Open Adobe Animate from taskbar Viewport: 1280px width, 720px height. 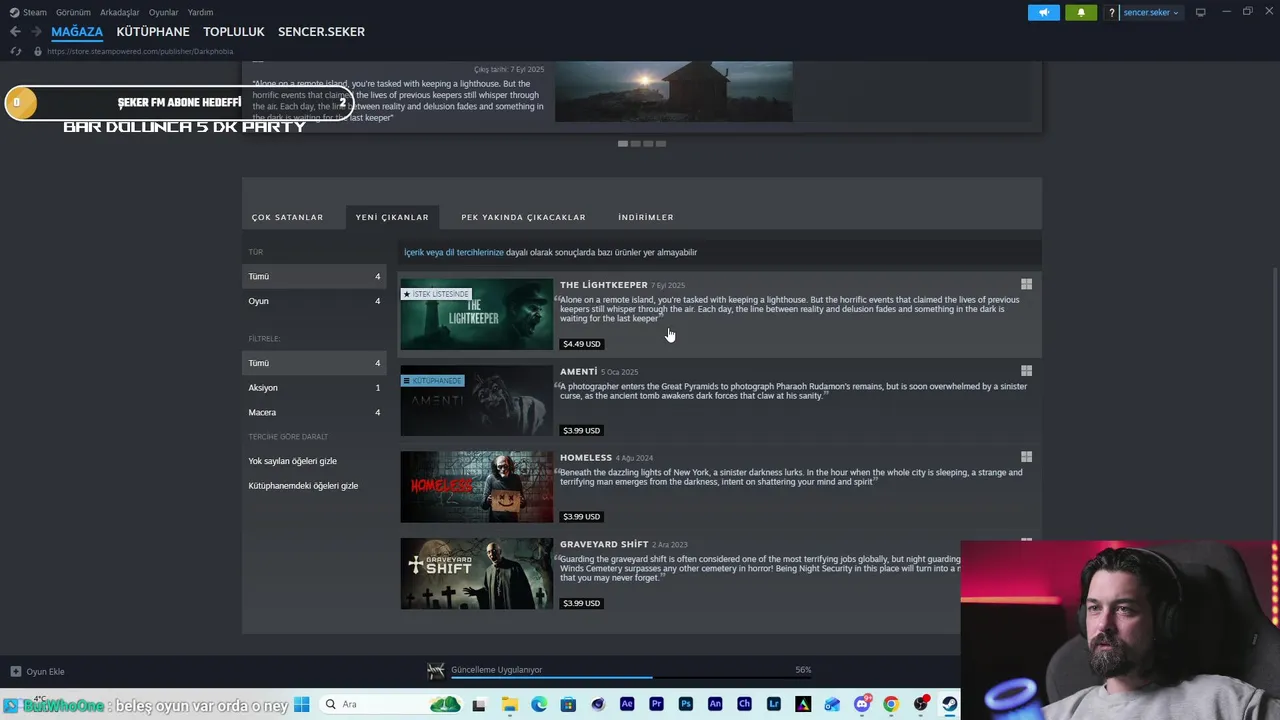click(x=715, y=704)
